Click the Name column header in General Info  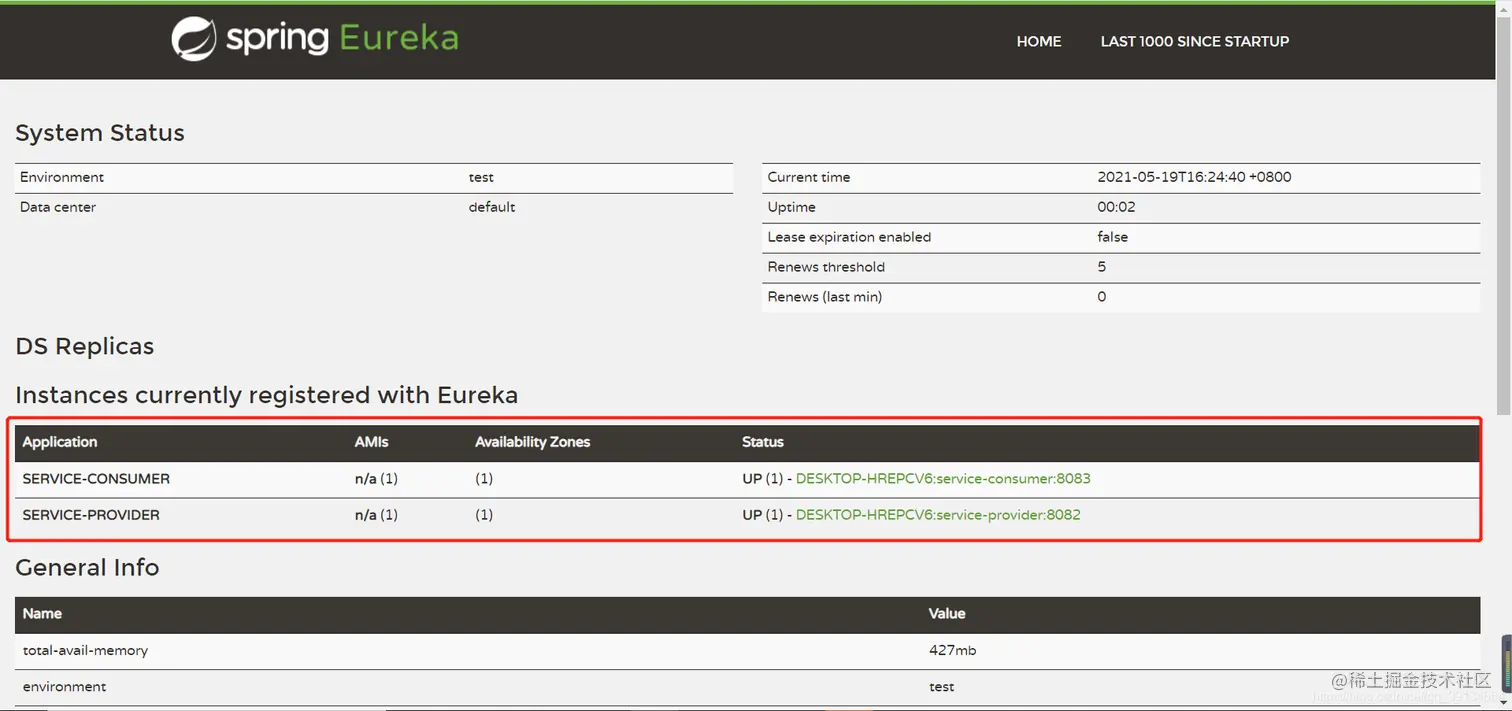click(x=42, y=614)
